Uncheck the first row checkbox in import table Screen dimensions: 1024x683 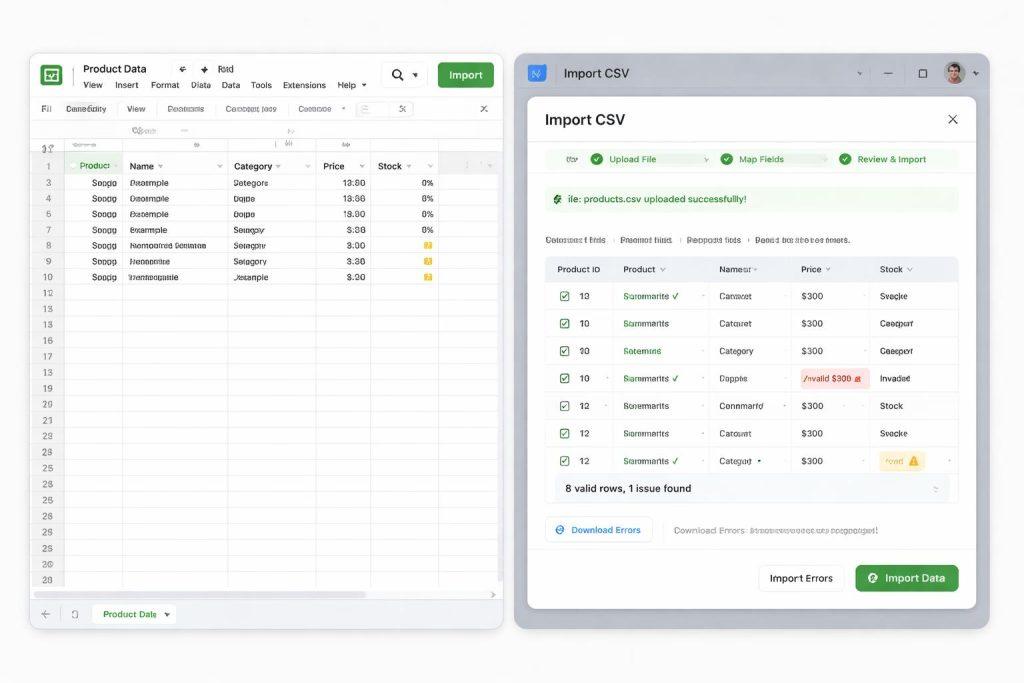564,297
